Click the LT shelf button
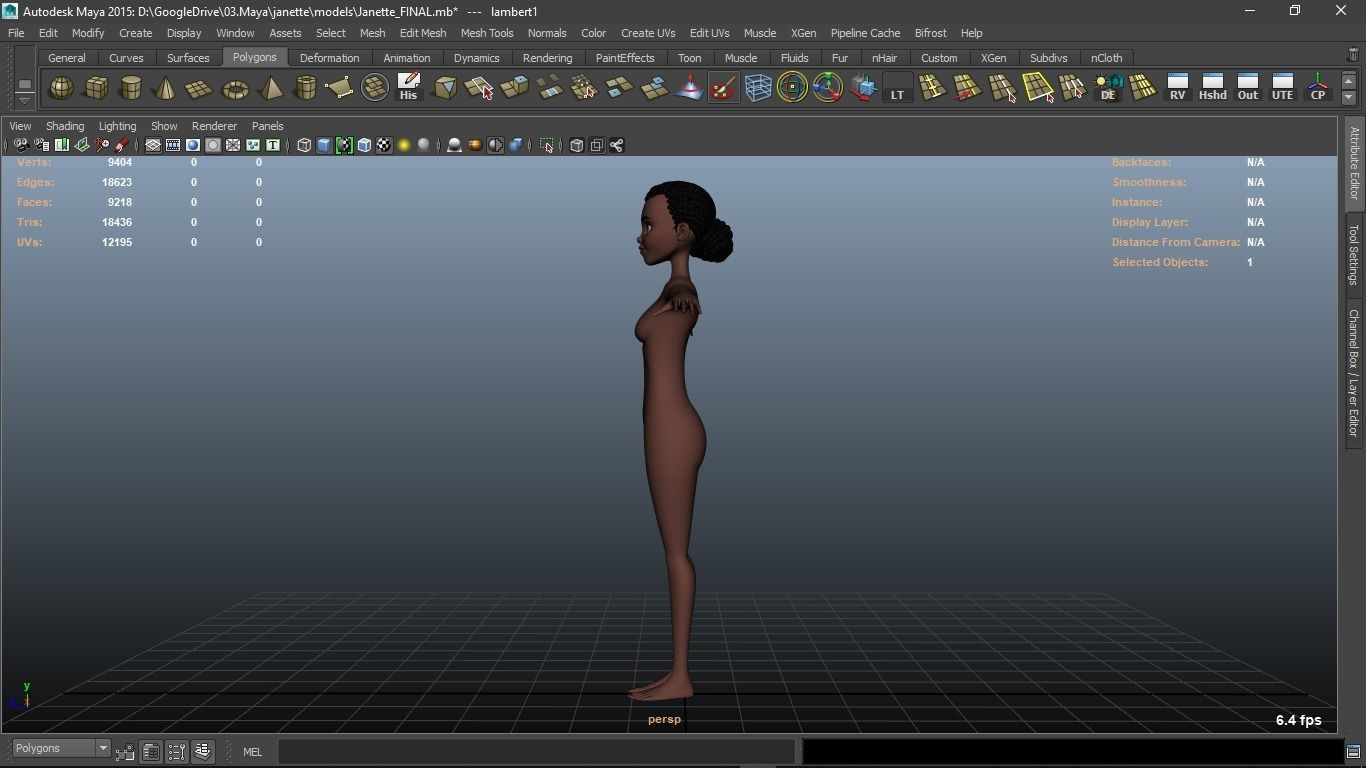1366x768 pixels. click(x=897, y=88)
